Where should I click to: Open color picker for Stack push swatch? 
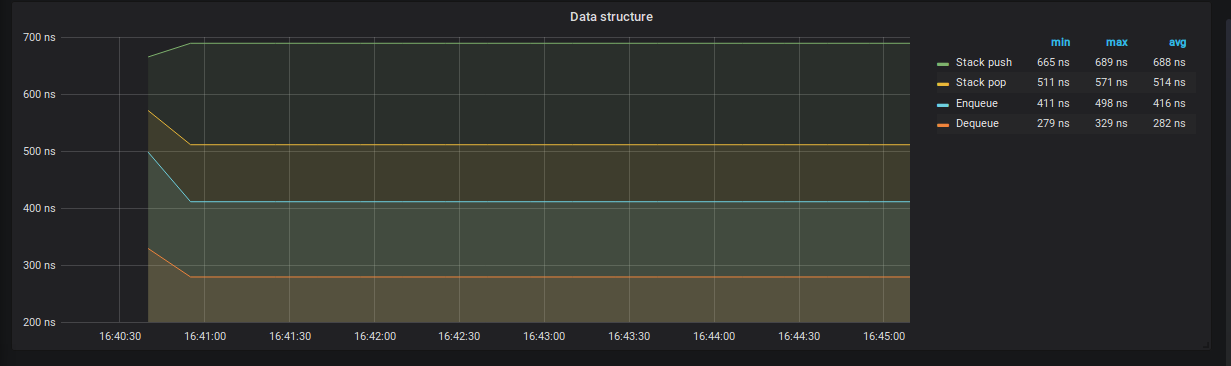point(942,64)
